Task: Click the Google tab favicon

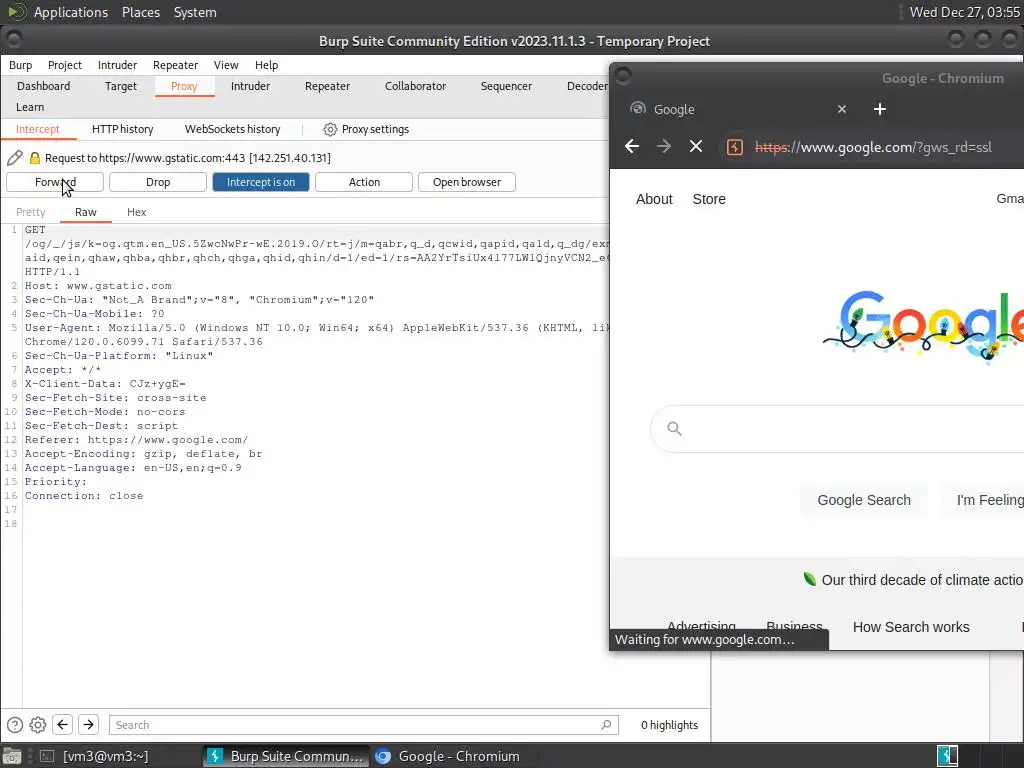Action: (638, 108)
